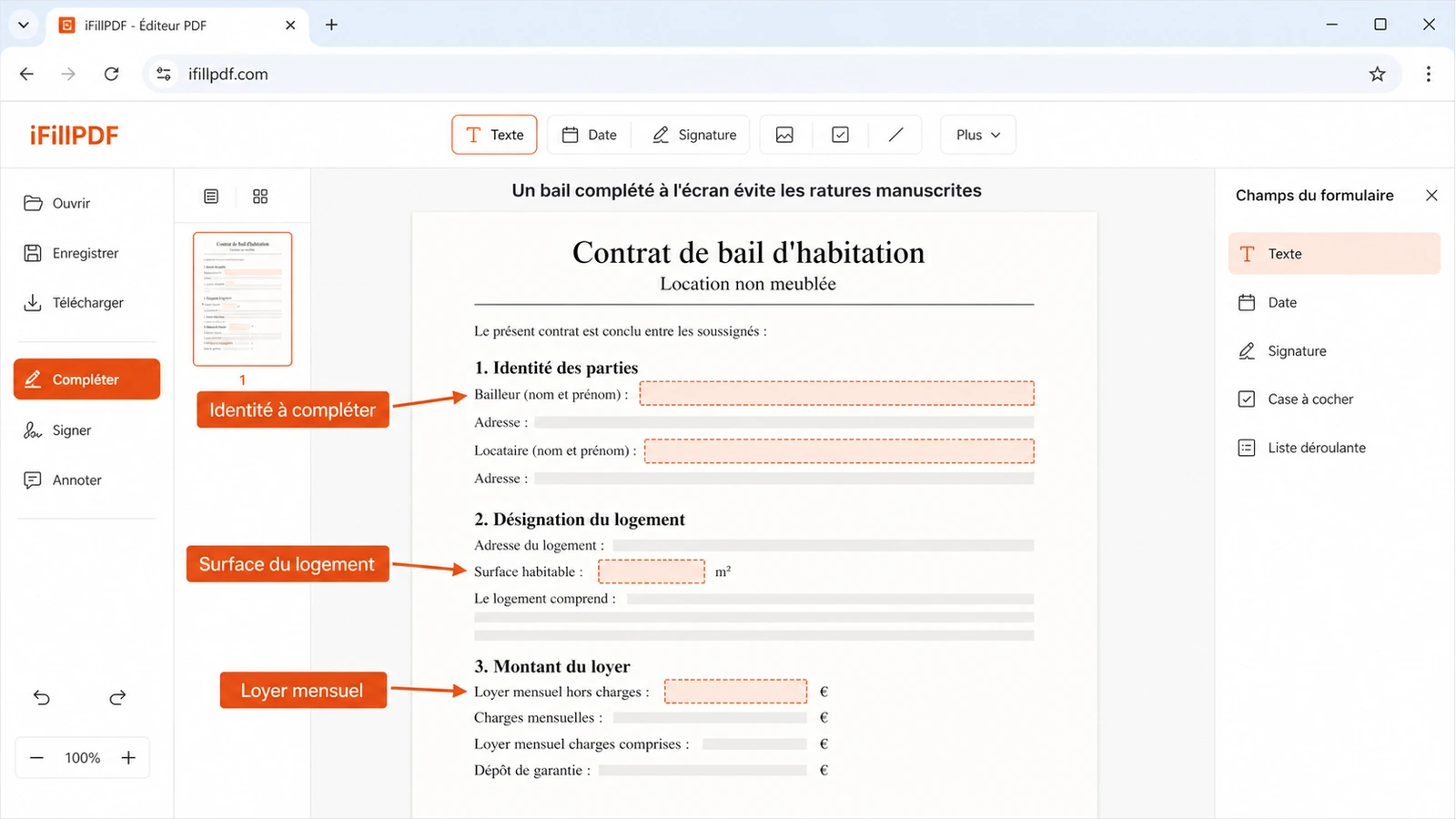
Task: Switch to Signer mode
Action: (57, 430)
